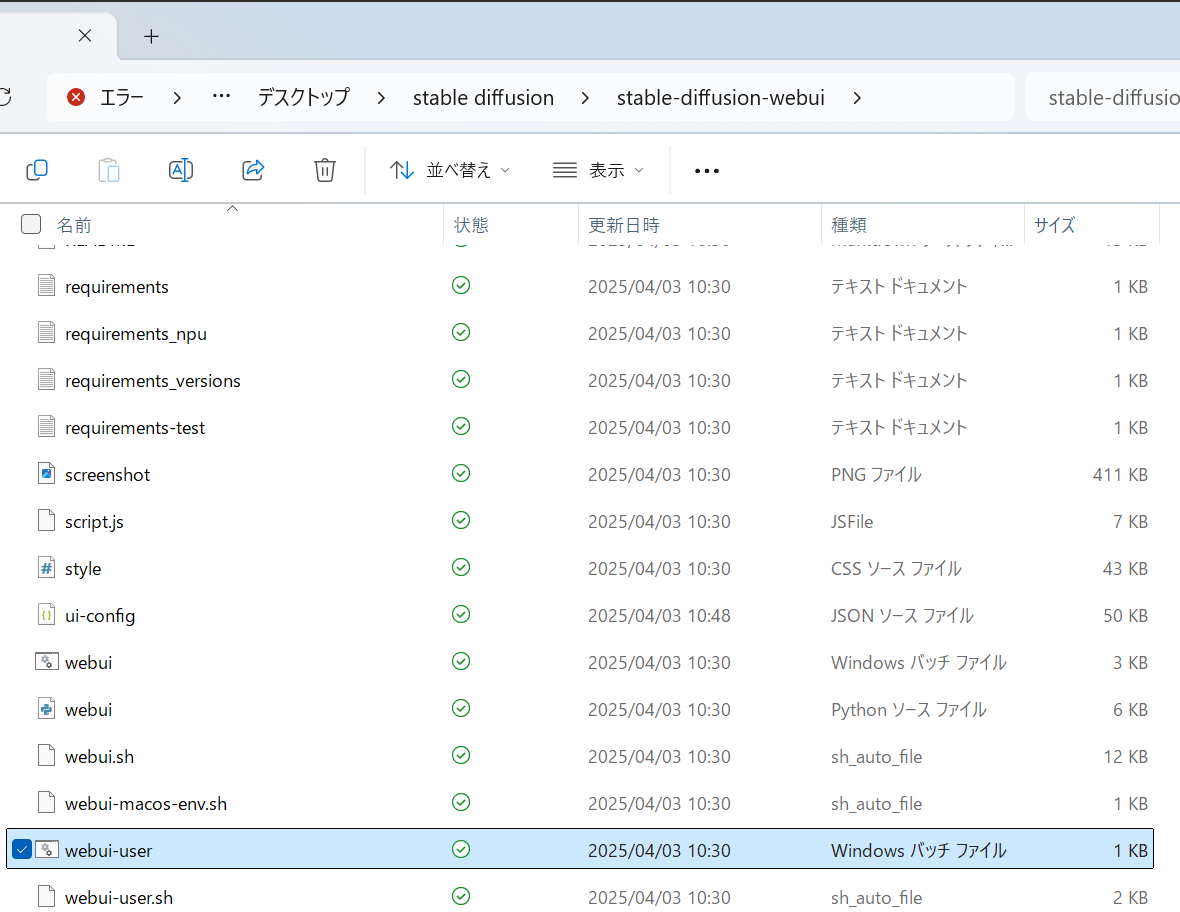Go to デスクトップ breadcrumb
Image resolution: width=1180 pixels, height=912 pixels.
coord(304,97)
